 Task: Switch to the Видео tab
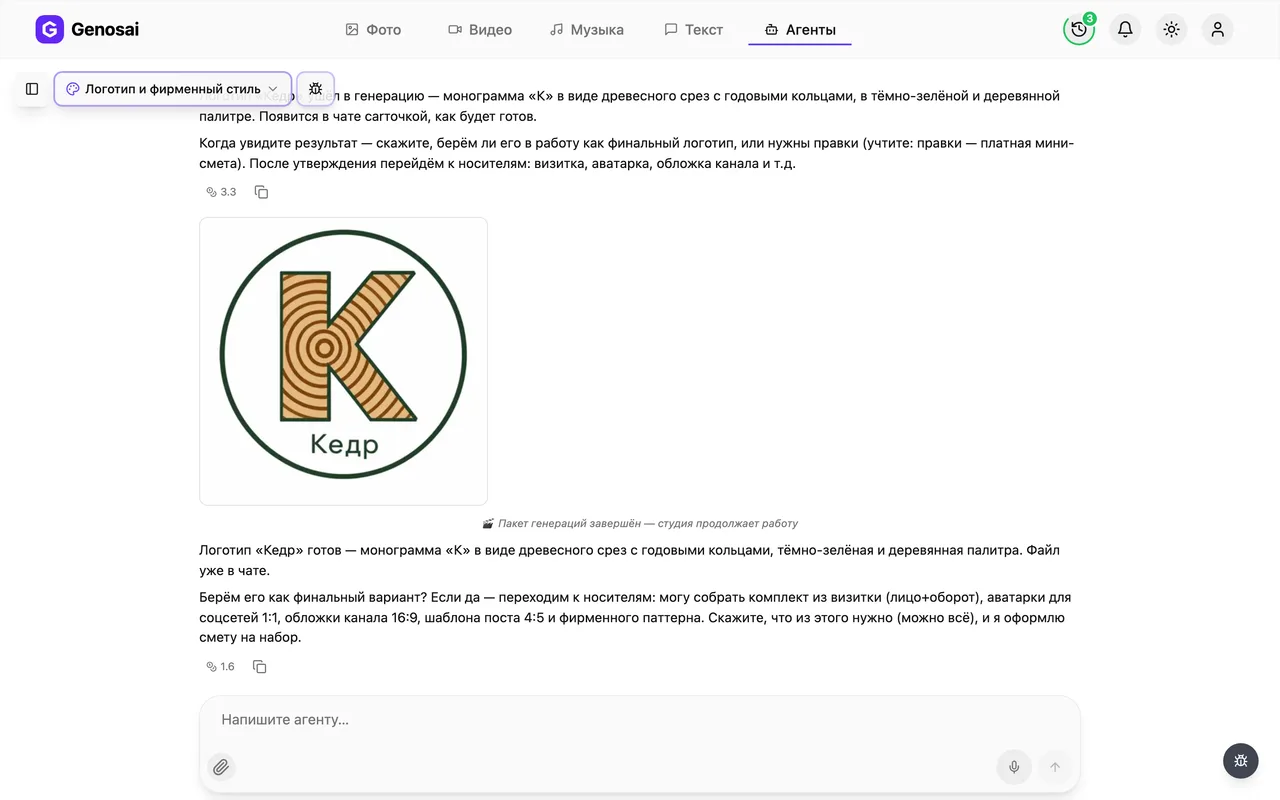[x=480, y=30]
